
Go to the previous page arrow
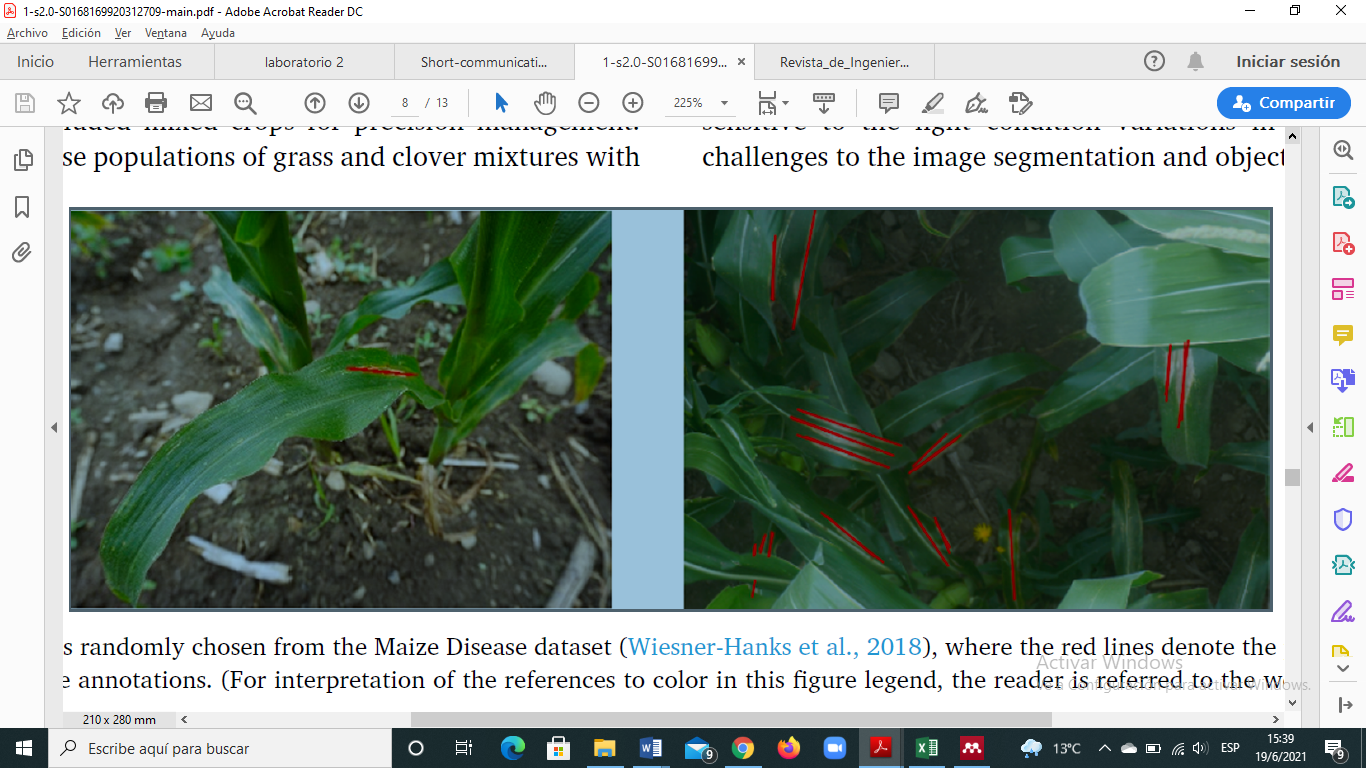(x=315, y=103)
